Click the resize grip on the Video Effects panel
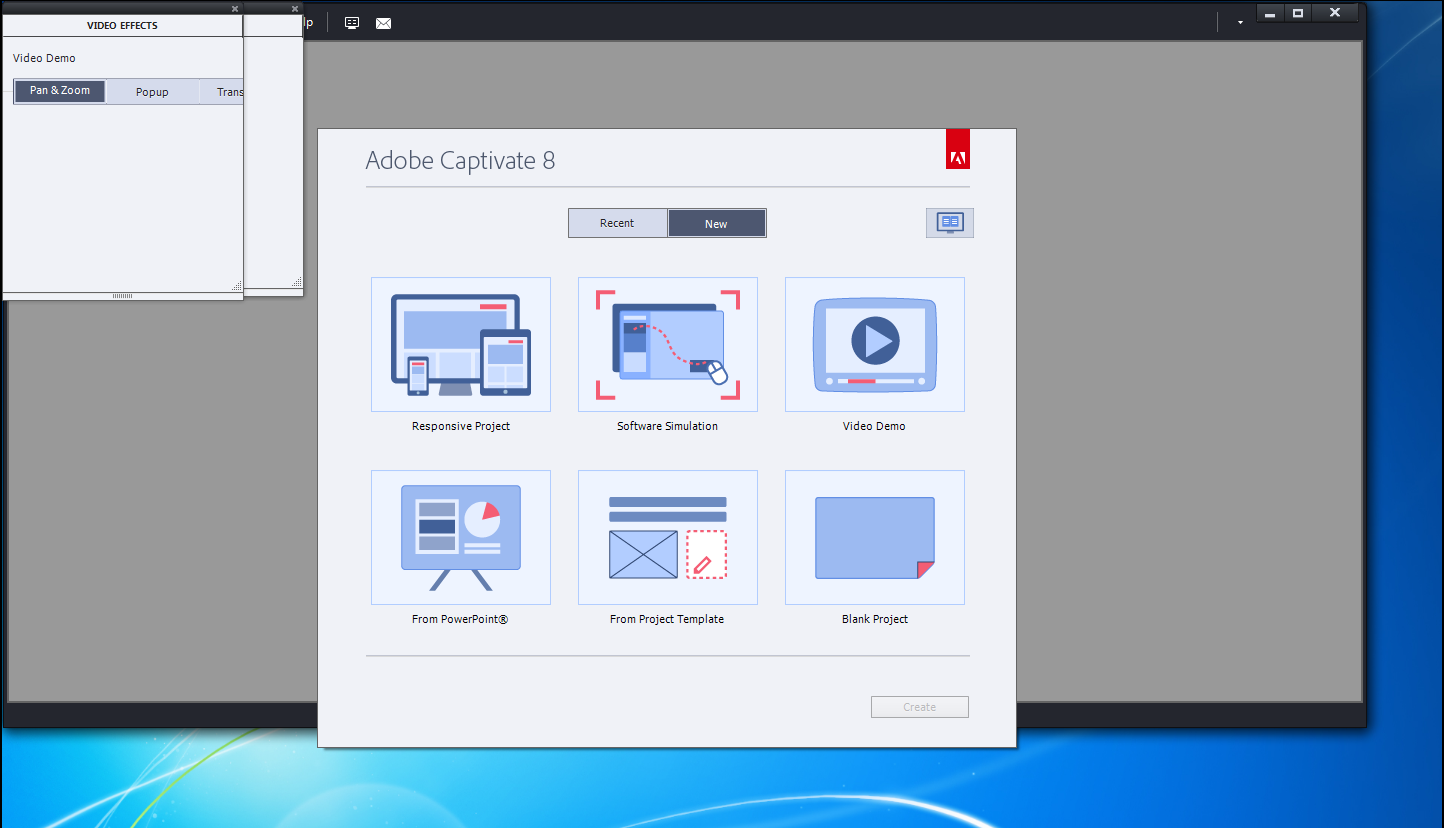 point(236,286)
